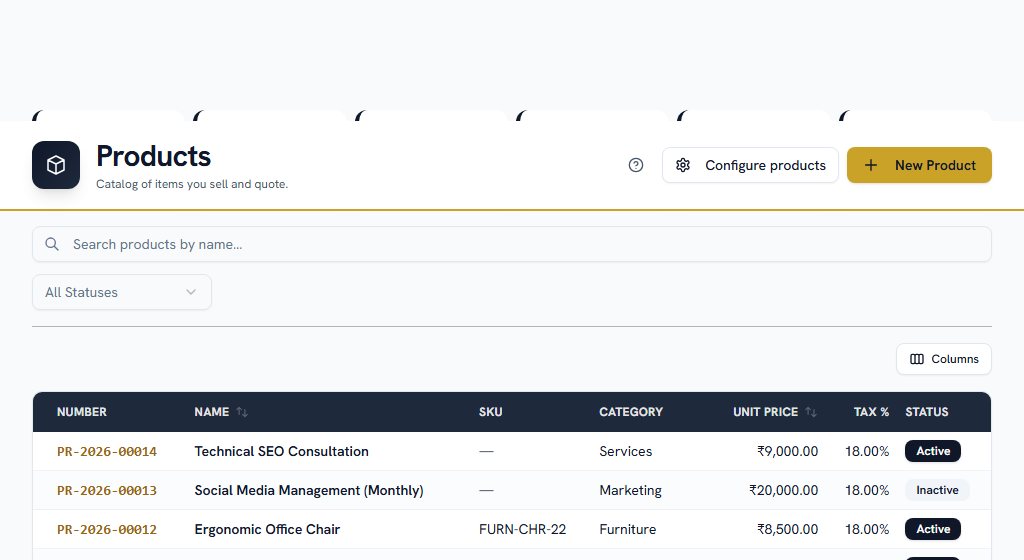Expand the All Statuses dropdown

pyautogui.click(x=121, y=292)
